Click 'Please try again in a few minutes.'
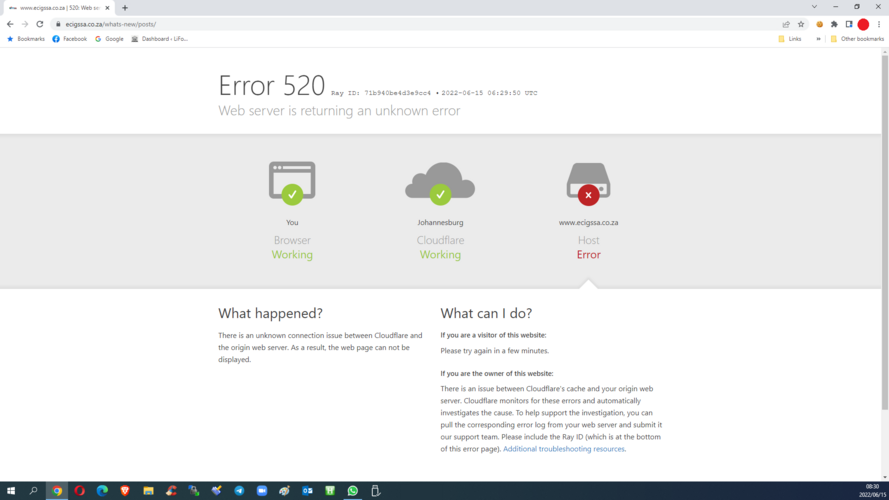The width and height of the screenshot is (889, 500). pyautogui.click(x=494, y=351)
